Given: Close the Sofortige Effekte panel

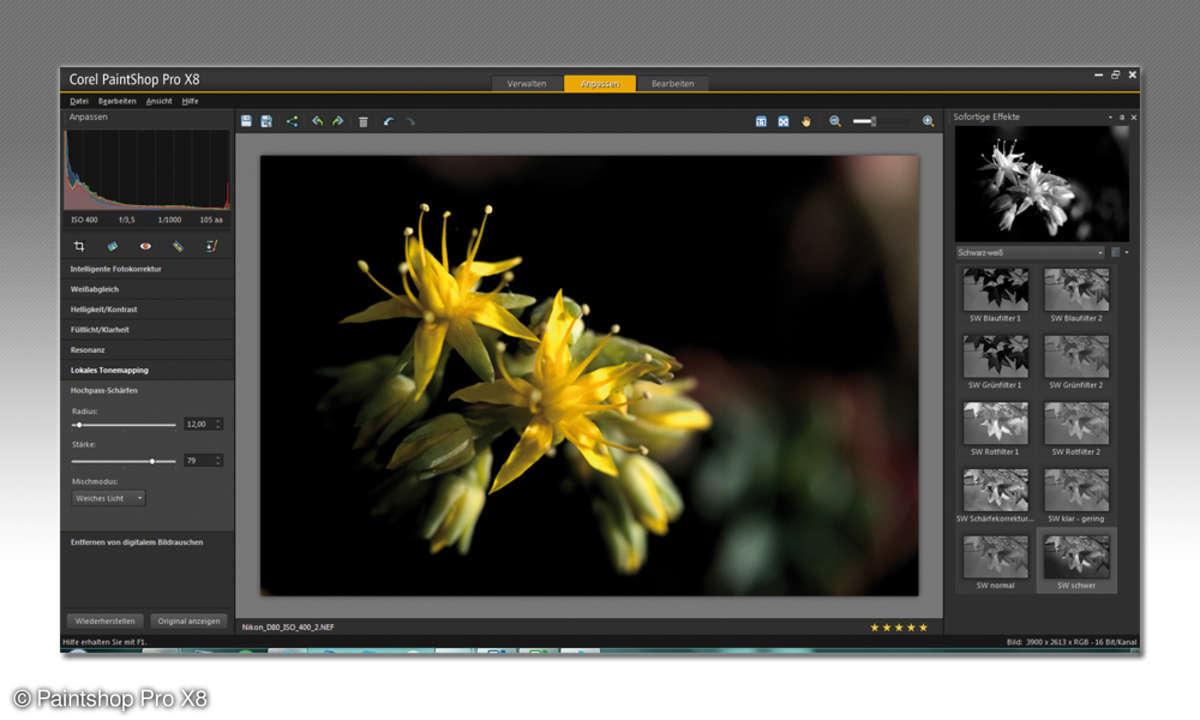Looking at the screenshot, I should click(x=1133, y=117).
